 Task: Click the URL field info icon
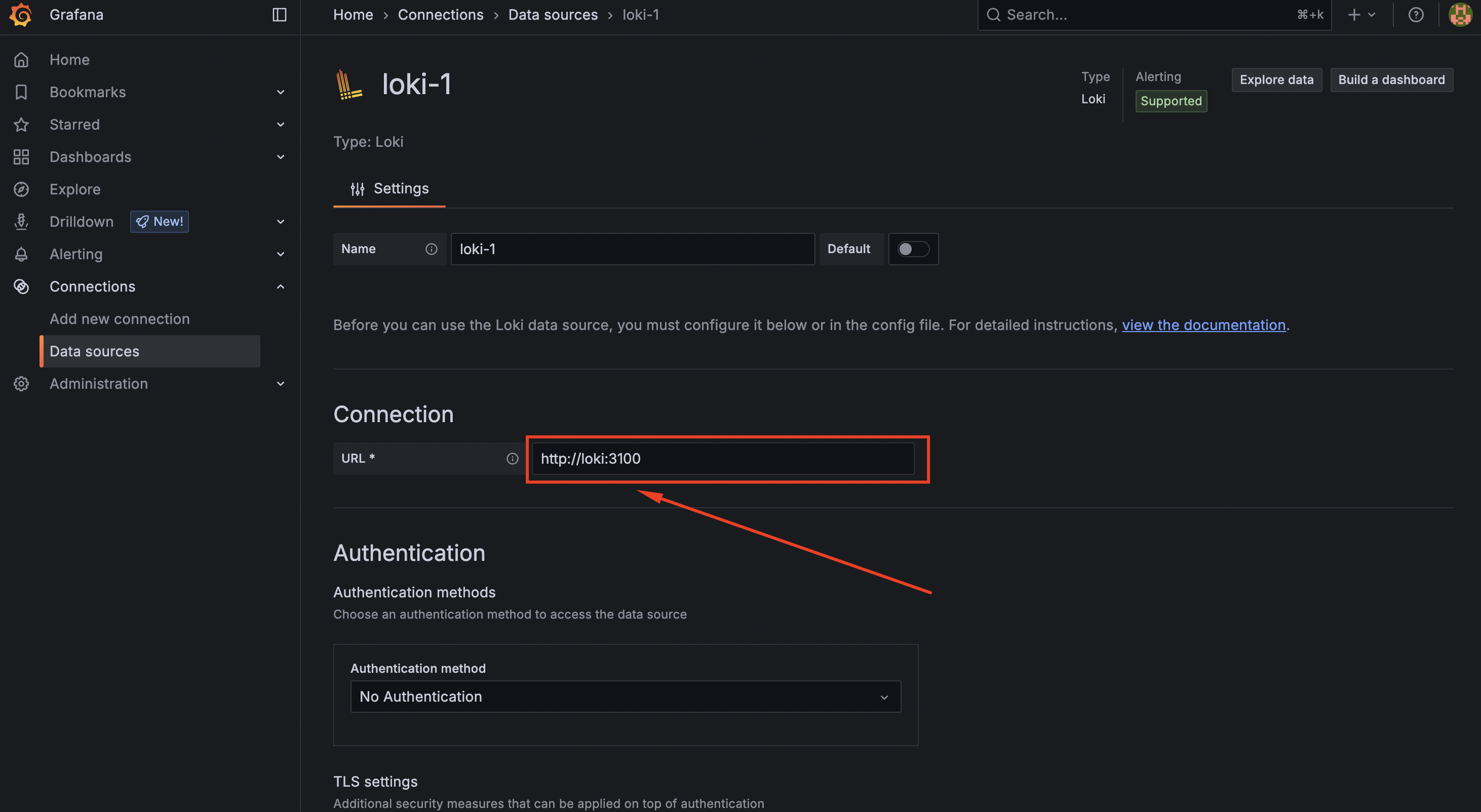pyautogui.click(x=512, y=459)
